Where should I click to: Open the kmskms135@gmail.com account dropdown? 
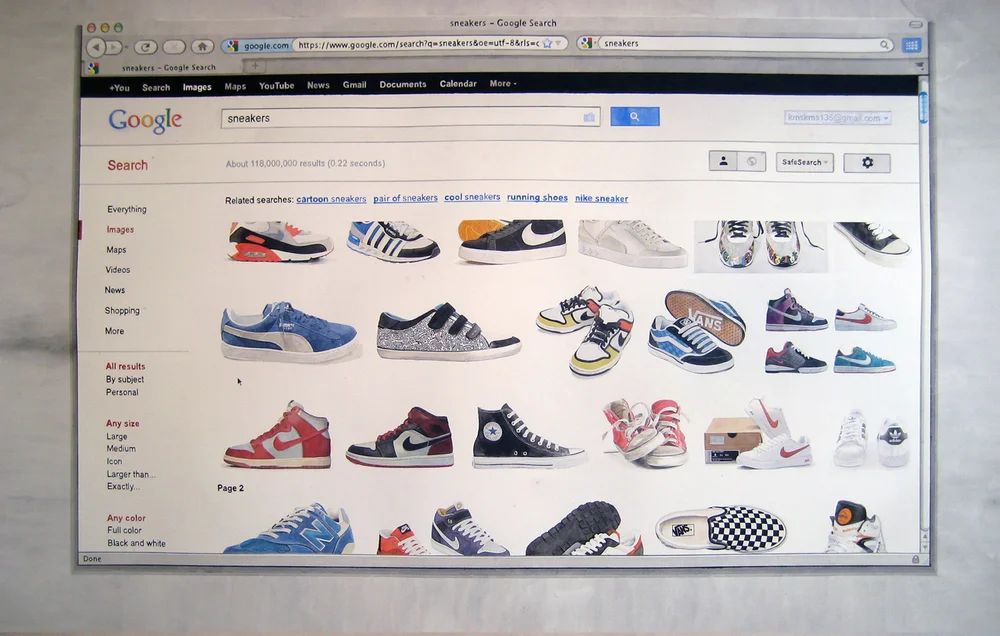pyautogui.click(x=837, y=118)
